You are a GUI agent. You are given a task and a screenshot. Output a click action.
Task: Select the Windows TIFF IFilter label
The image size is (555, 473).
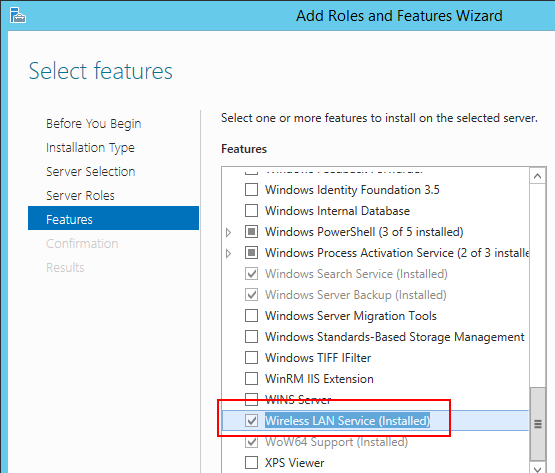pos(318,358)
